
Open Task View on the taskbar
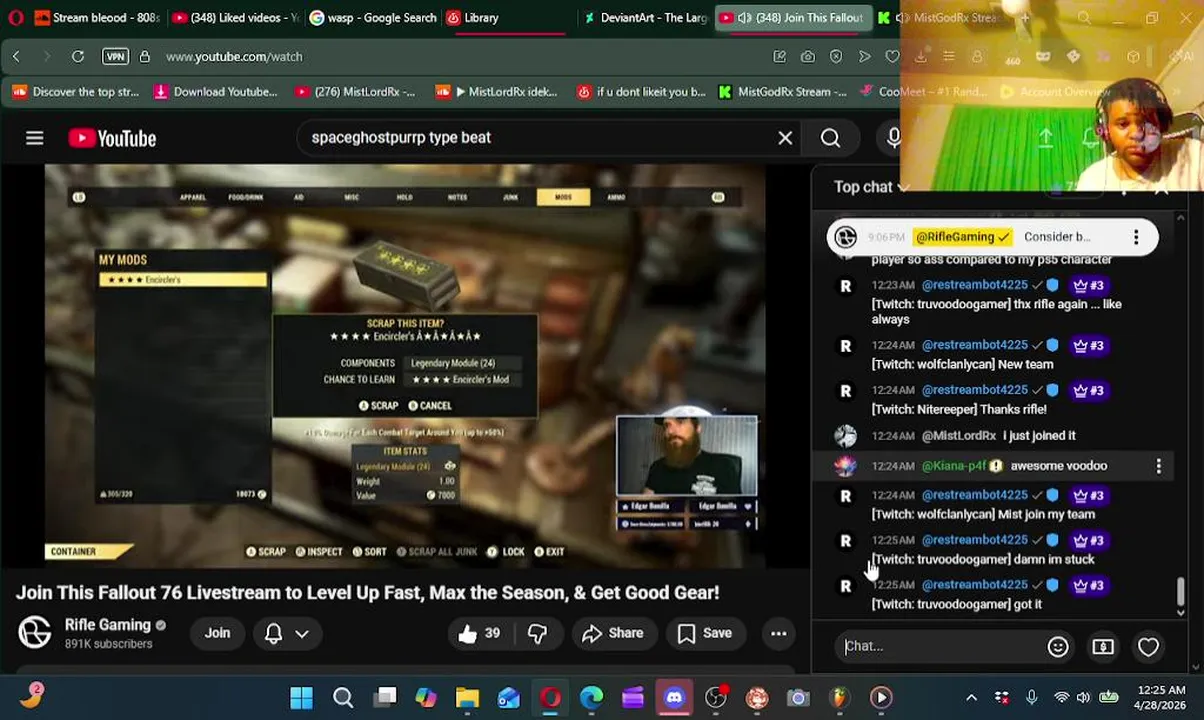point(385,698)
